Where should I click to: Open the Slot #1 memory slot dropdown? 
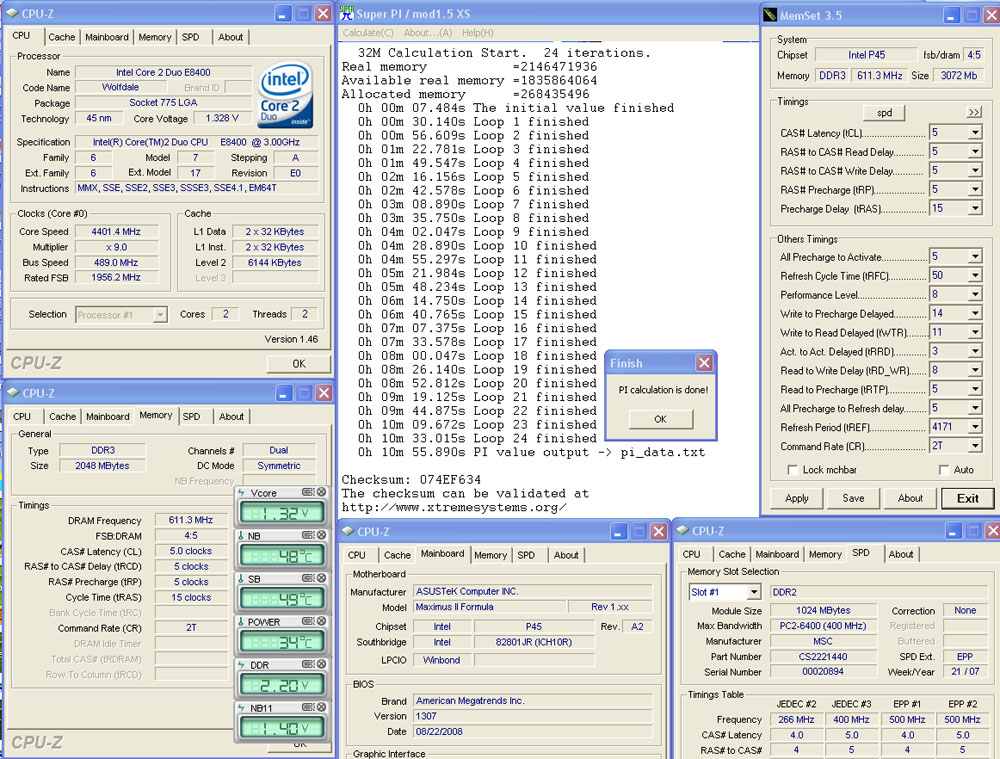pos(754,593)
